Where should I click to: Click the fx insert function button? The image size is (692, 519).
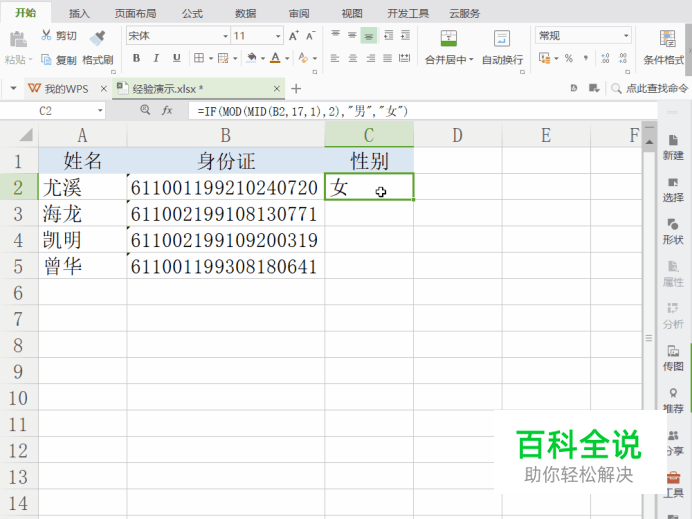pos(167,110)
